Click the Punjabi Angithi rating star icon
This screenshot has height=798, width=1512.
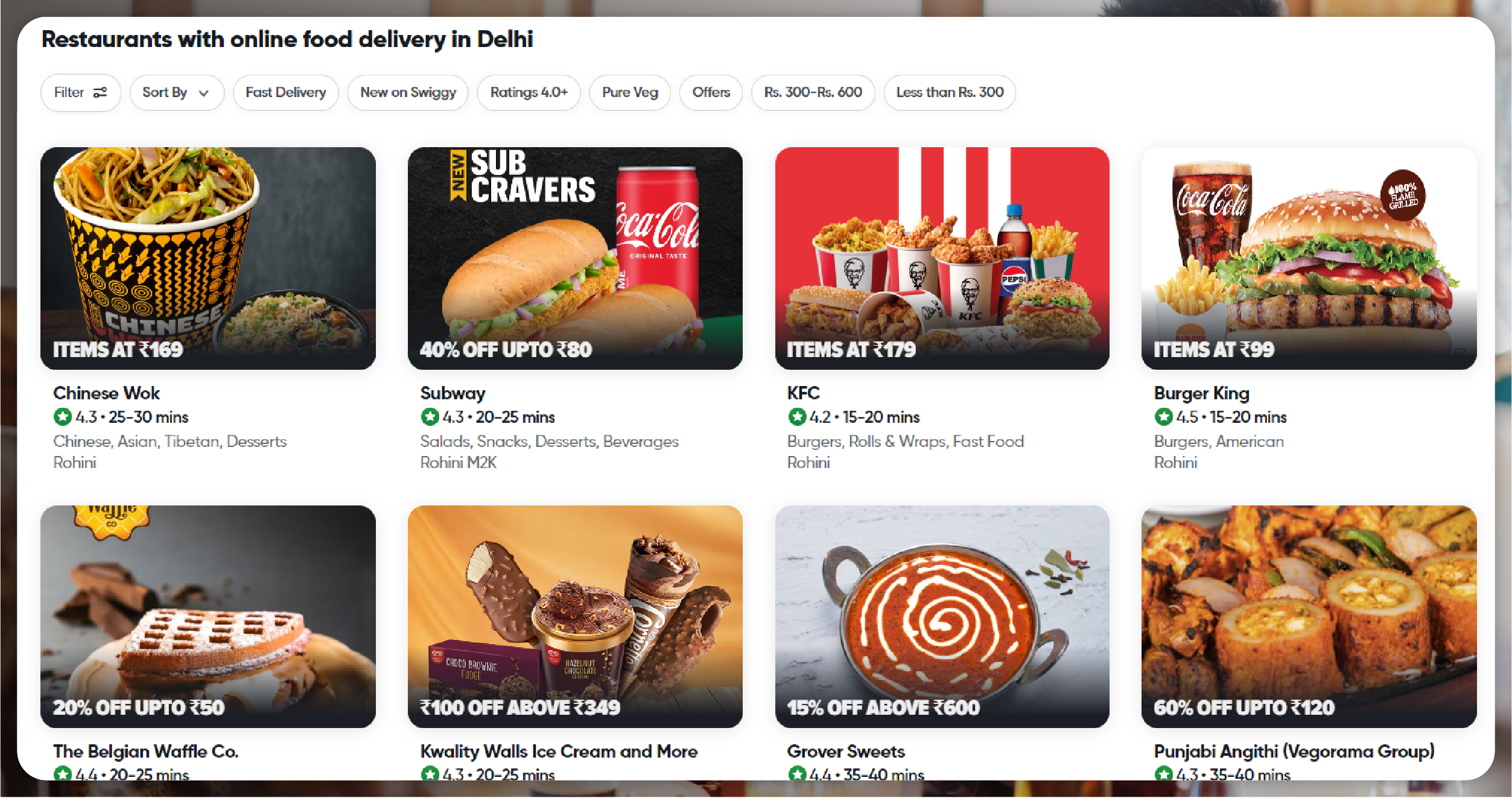[x=1163, y=773]
